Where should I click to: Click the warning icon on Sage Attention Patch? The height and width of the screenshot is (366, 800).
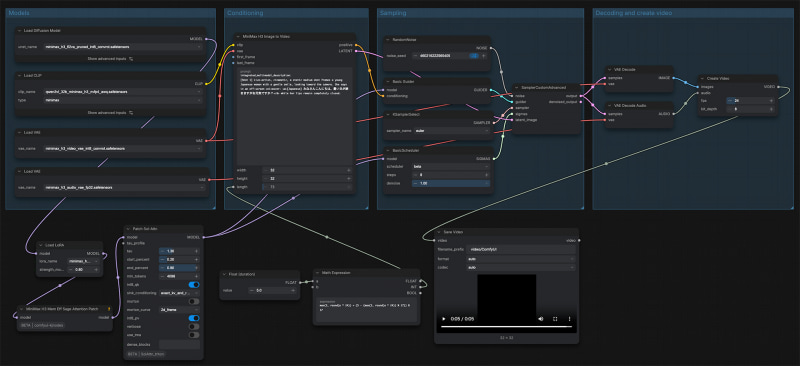pyautogui.click(x=109, y=308)
